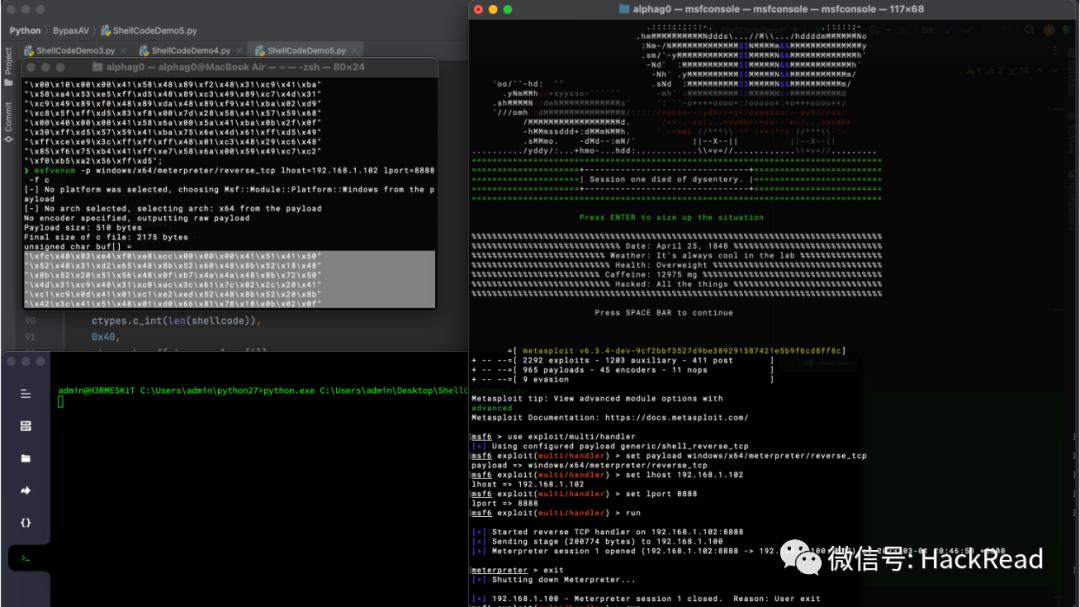
Task: Click 'lport => 8888' output line
Action: point(504,504)
